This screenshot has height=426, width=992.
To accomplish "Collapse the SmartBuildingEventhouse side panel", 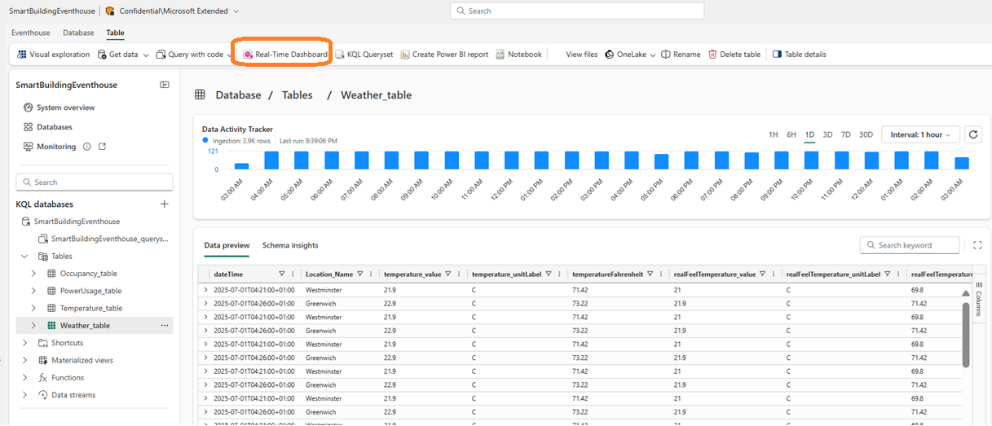I will coord(164,85).
